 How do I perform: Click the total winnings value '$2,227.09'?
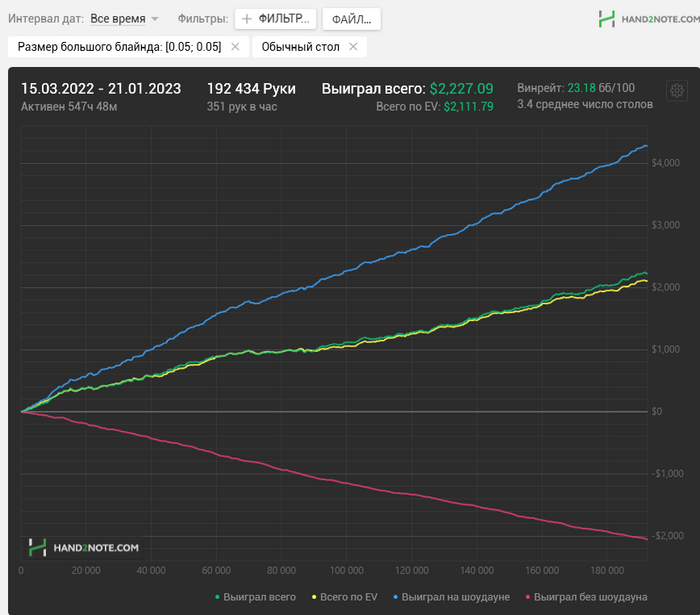tap(461, 89)
